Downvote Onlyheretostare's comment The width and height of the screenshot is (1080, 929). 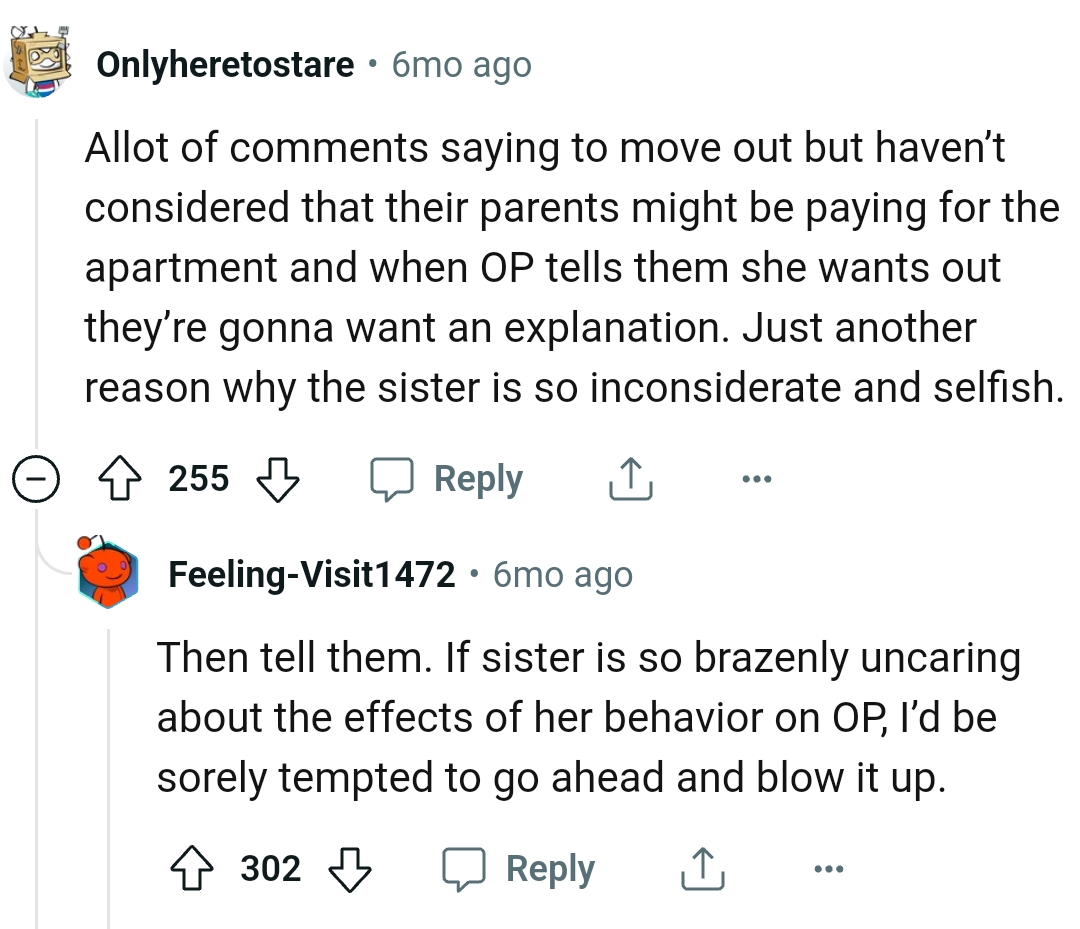(x=278, y=478)
